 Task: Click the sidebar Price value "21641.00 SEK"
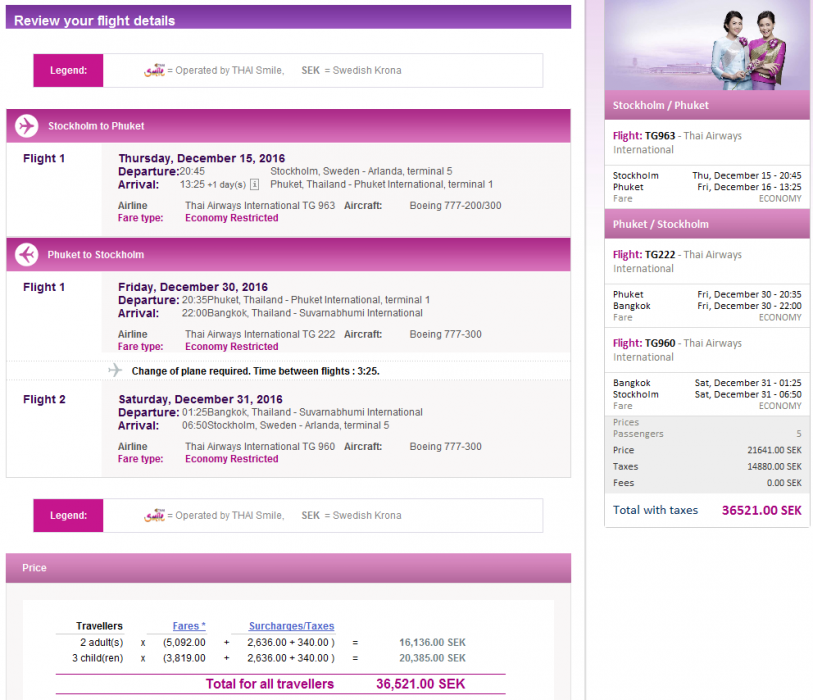(774, 450)
